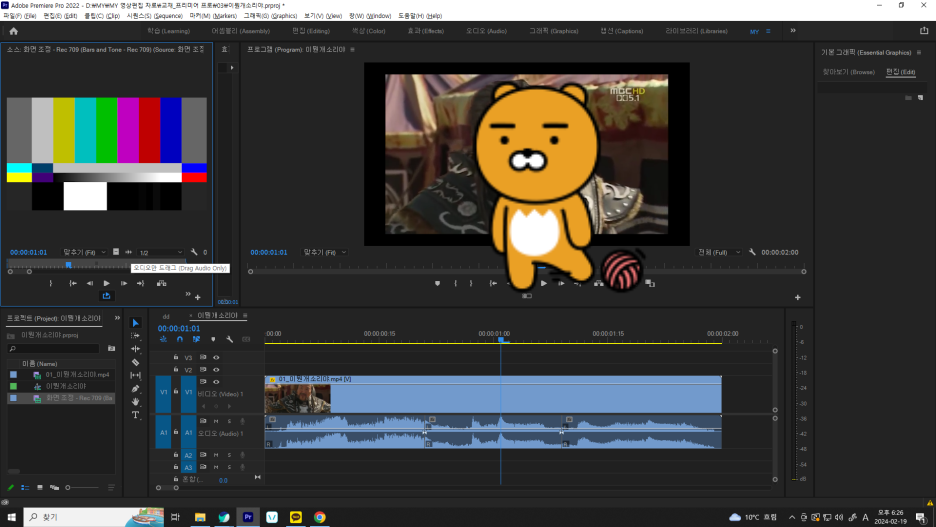
Task: Switch to the Color workspace tab
Action: click(368, 30)
